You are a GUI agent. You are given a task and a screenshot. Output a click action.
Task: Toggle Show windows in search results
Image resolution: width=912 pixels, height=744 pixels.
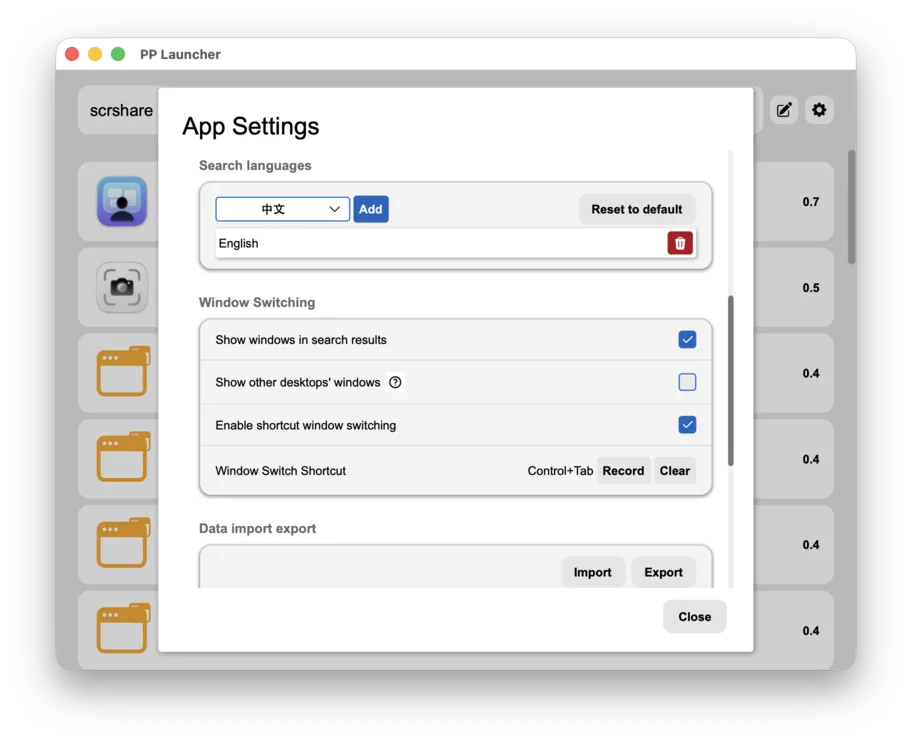[x=687, y=339]
